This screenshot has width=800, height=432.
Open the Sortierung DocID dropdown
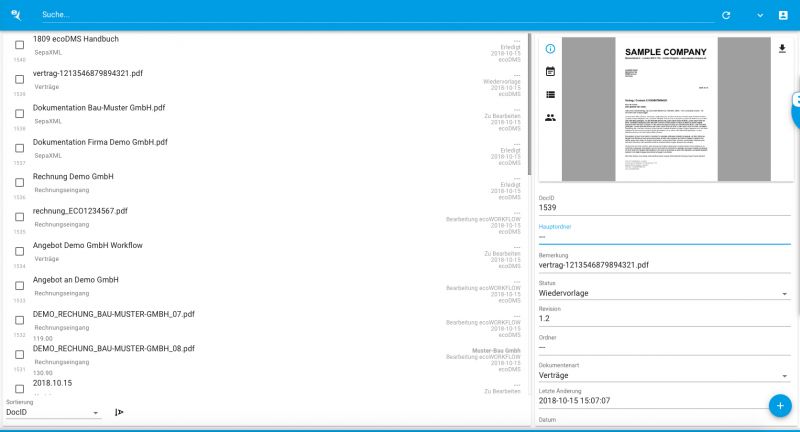(52, 412)
